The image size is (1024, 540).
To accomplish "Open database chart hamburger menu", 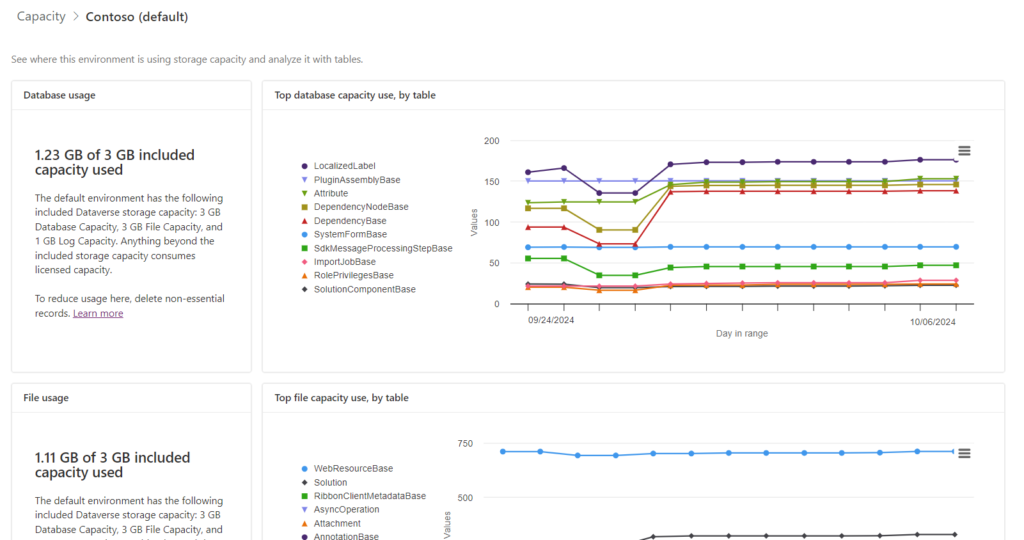I will coord(964,151).
